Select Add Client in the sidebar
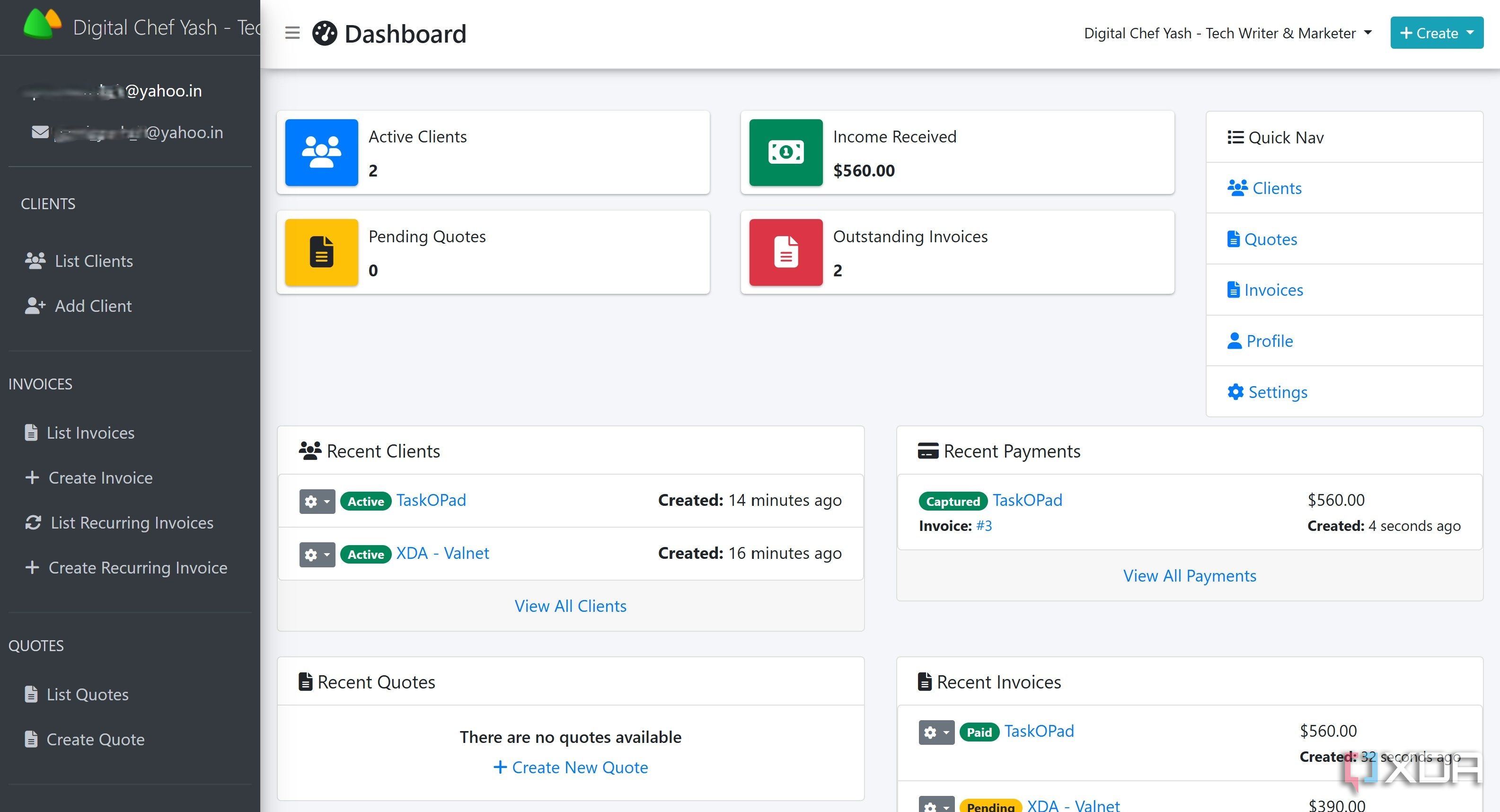Image resolution: width=1500 pixels, height=812 pixels. 78,306
